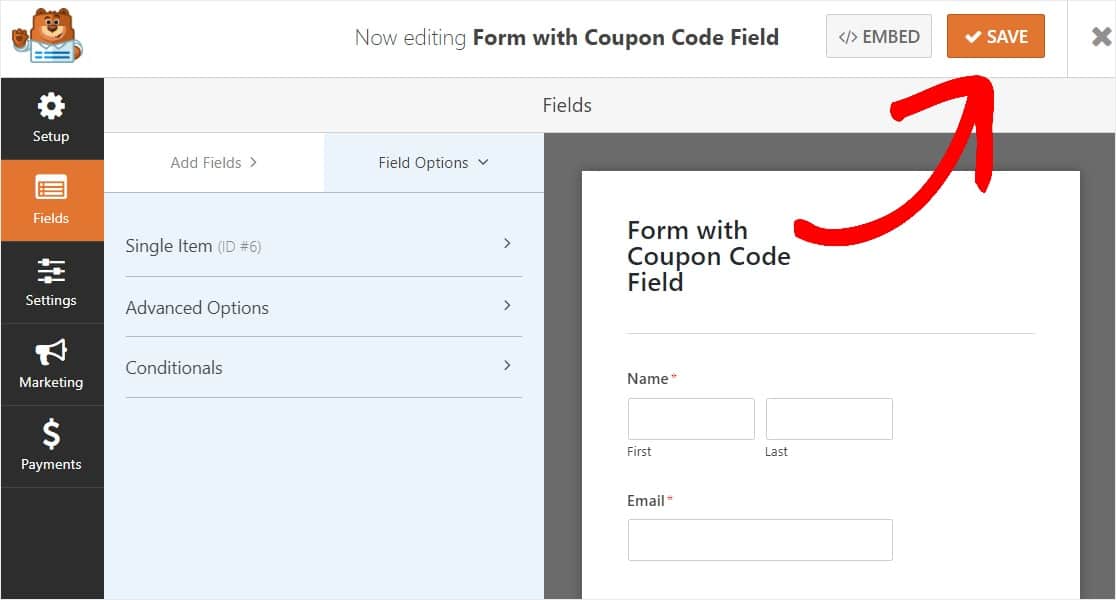Click the checkmark on Save button
The width and height of the screenshot is (1116, 600).
973,37
